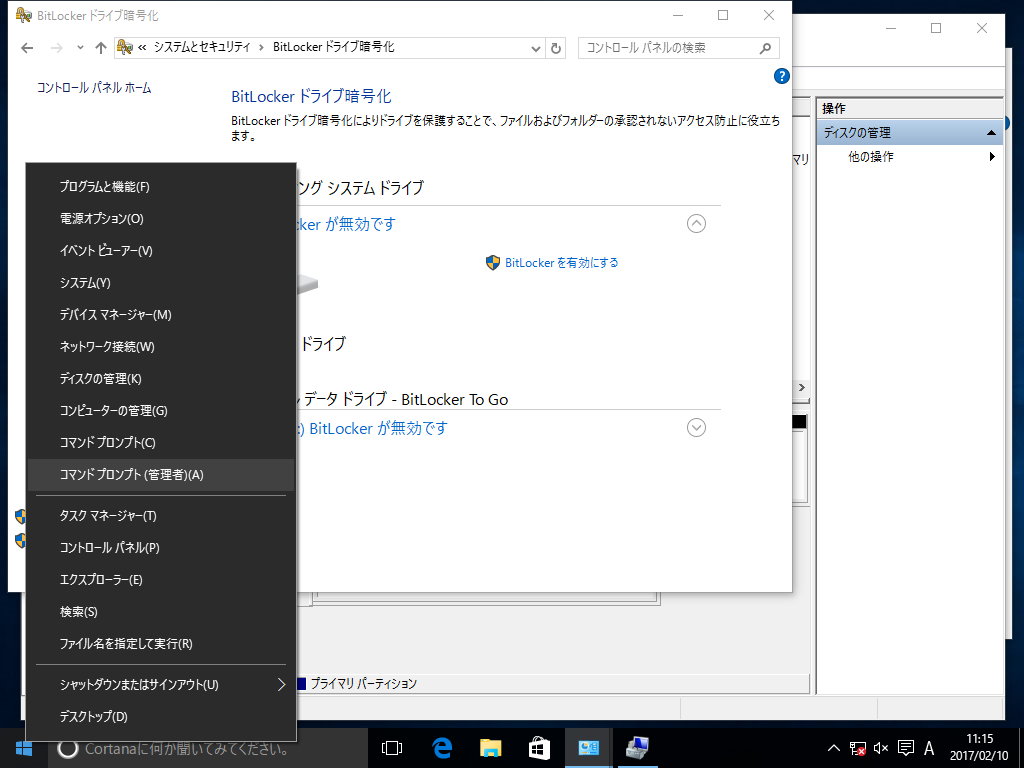Choose 検索(S) in the menu
The width and height of the screenshot is (1024, 768).
pyautogui.click(x=161, y=612)
